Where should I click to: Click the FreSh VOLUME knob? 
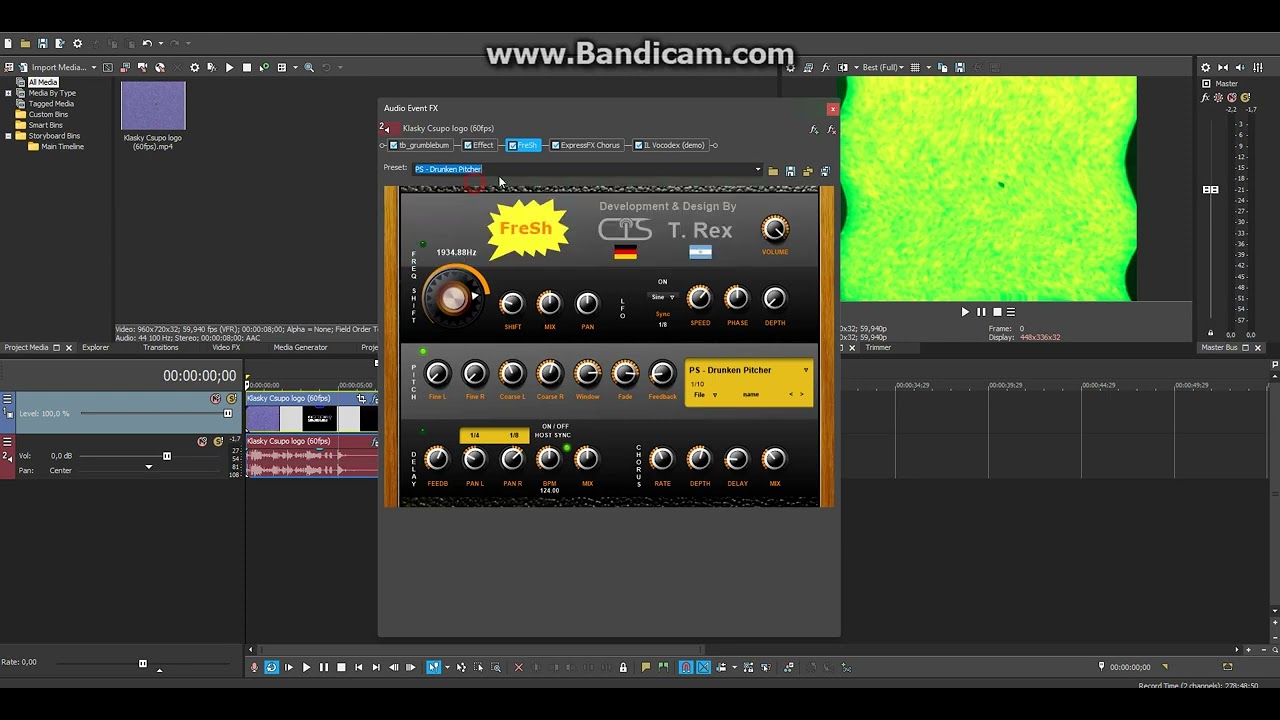pyautogui.click(x=775, y=229)
